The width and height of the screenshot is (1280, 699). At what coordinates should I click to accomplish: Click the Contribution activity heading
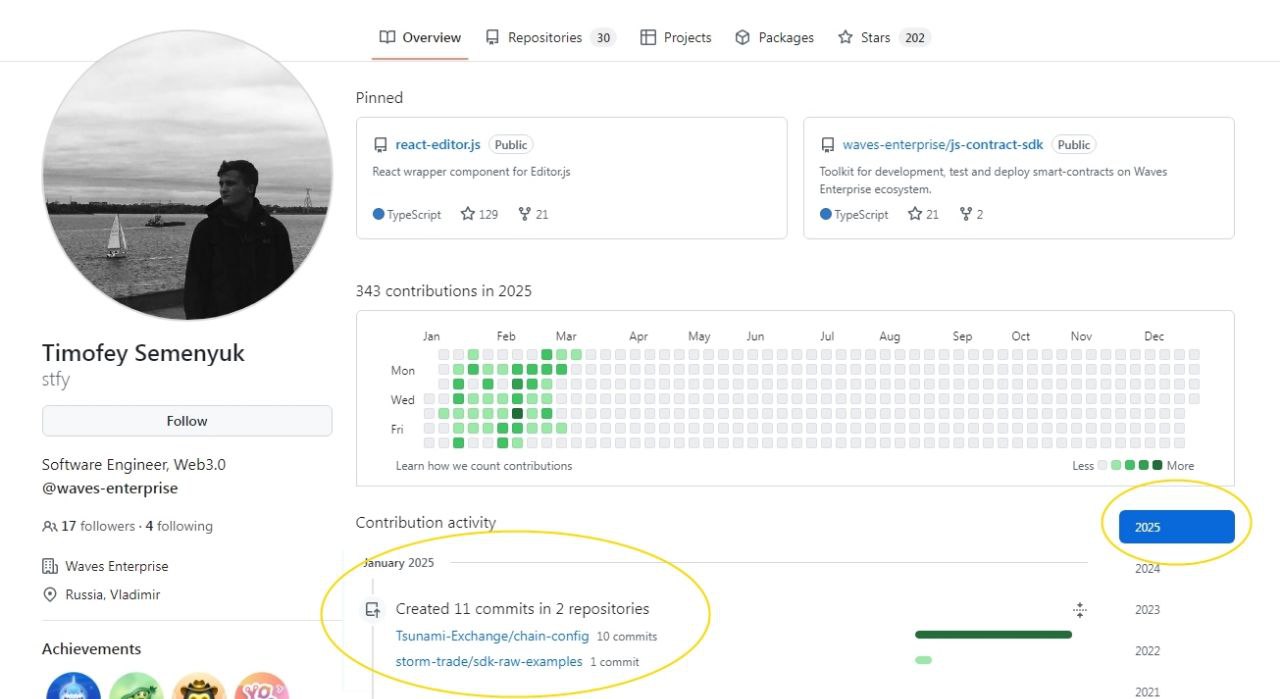pos(426,523)
